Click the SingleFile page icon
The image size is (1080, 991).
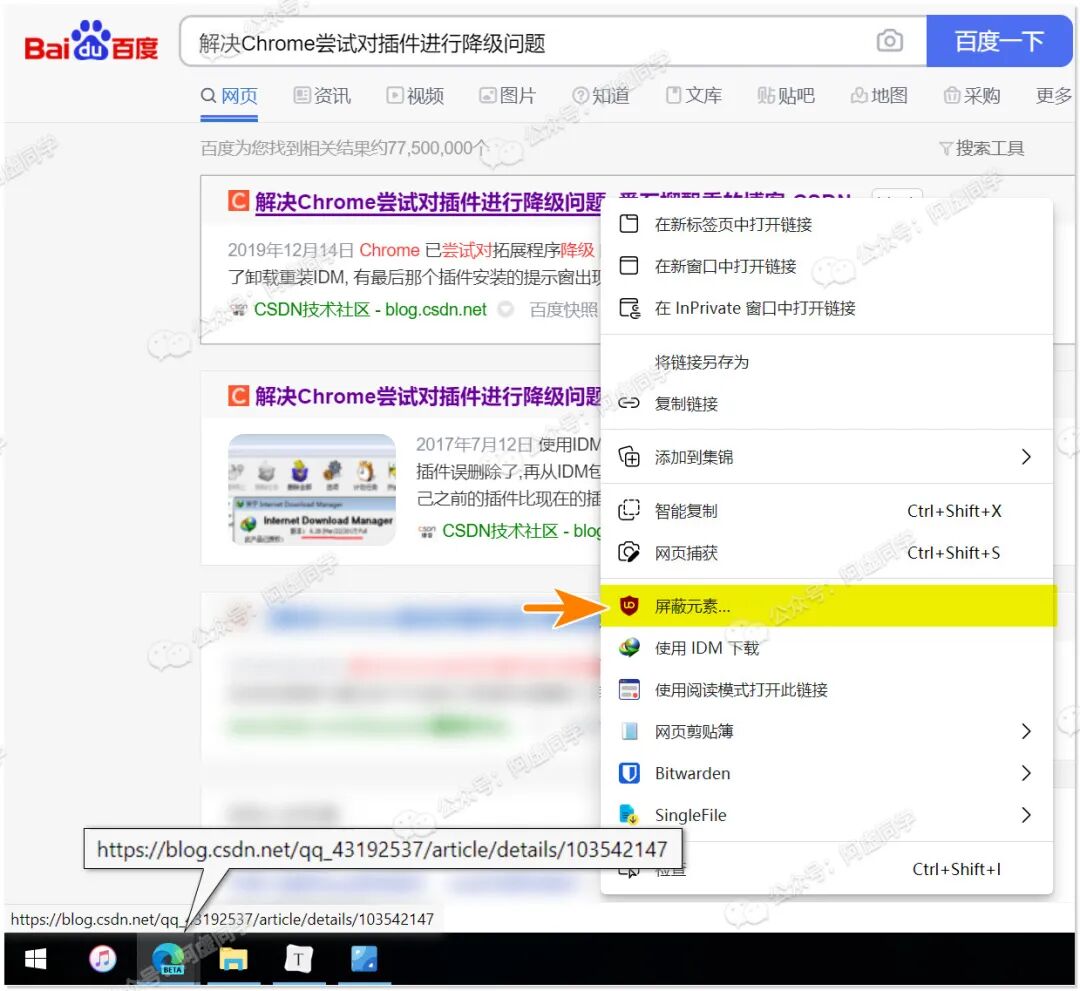click(629, 815)
